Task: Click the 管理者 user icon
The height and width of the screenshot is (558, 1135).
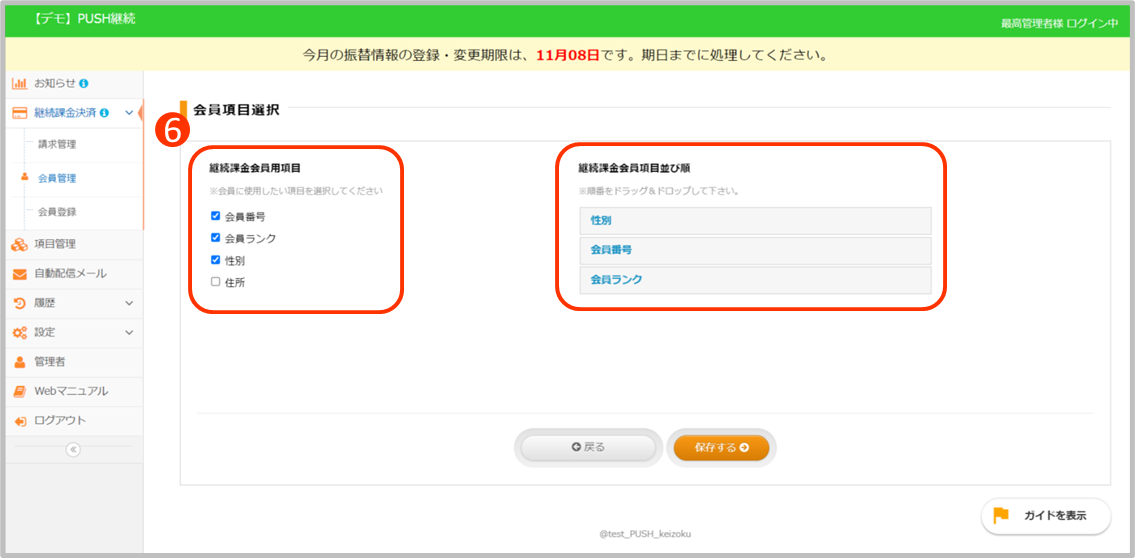Action: click(19, 362)
